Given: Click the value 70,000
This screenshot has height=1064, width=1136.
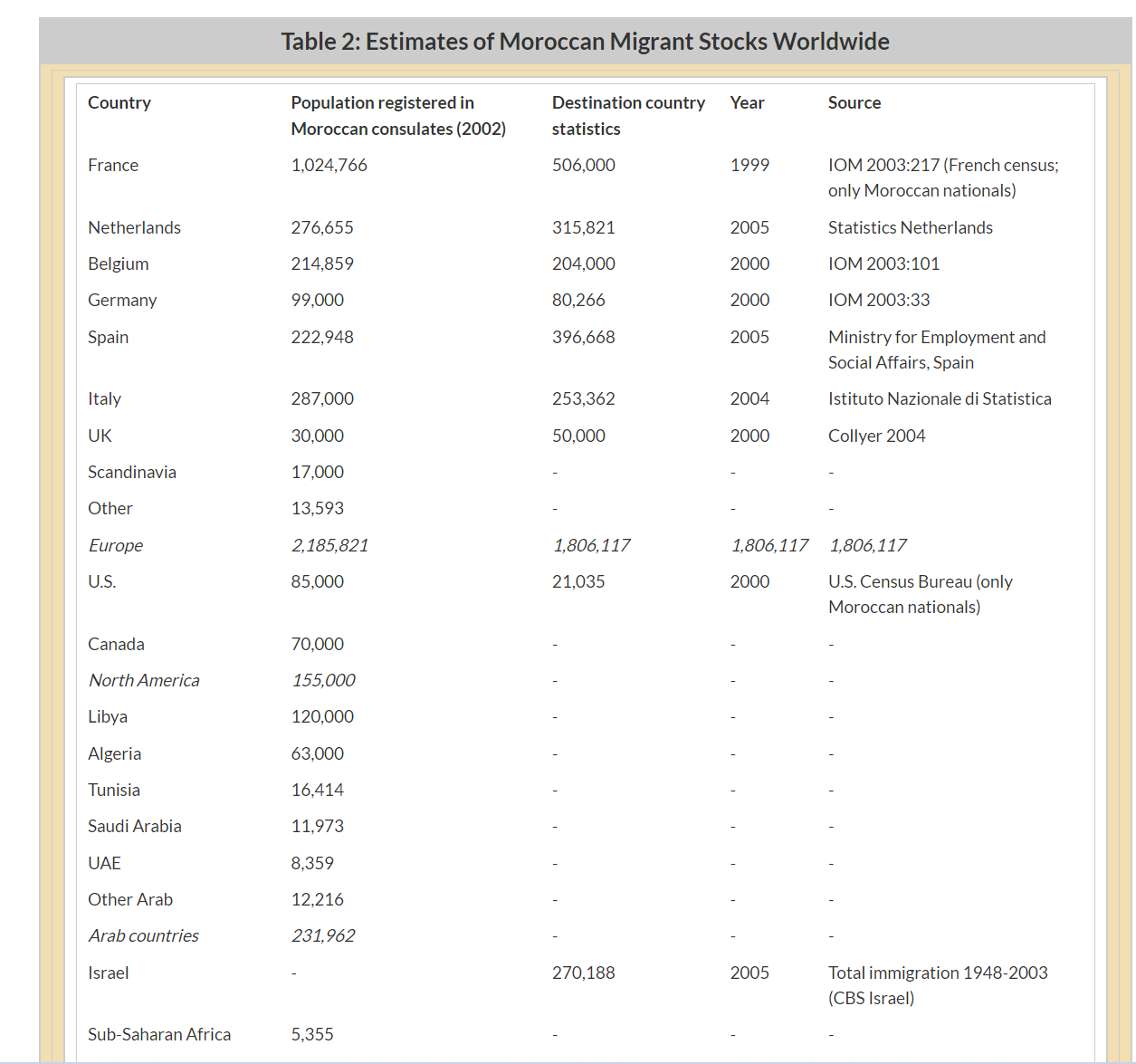Looking at the screenshot, I should click(318, 644).
